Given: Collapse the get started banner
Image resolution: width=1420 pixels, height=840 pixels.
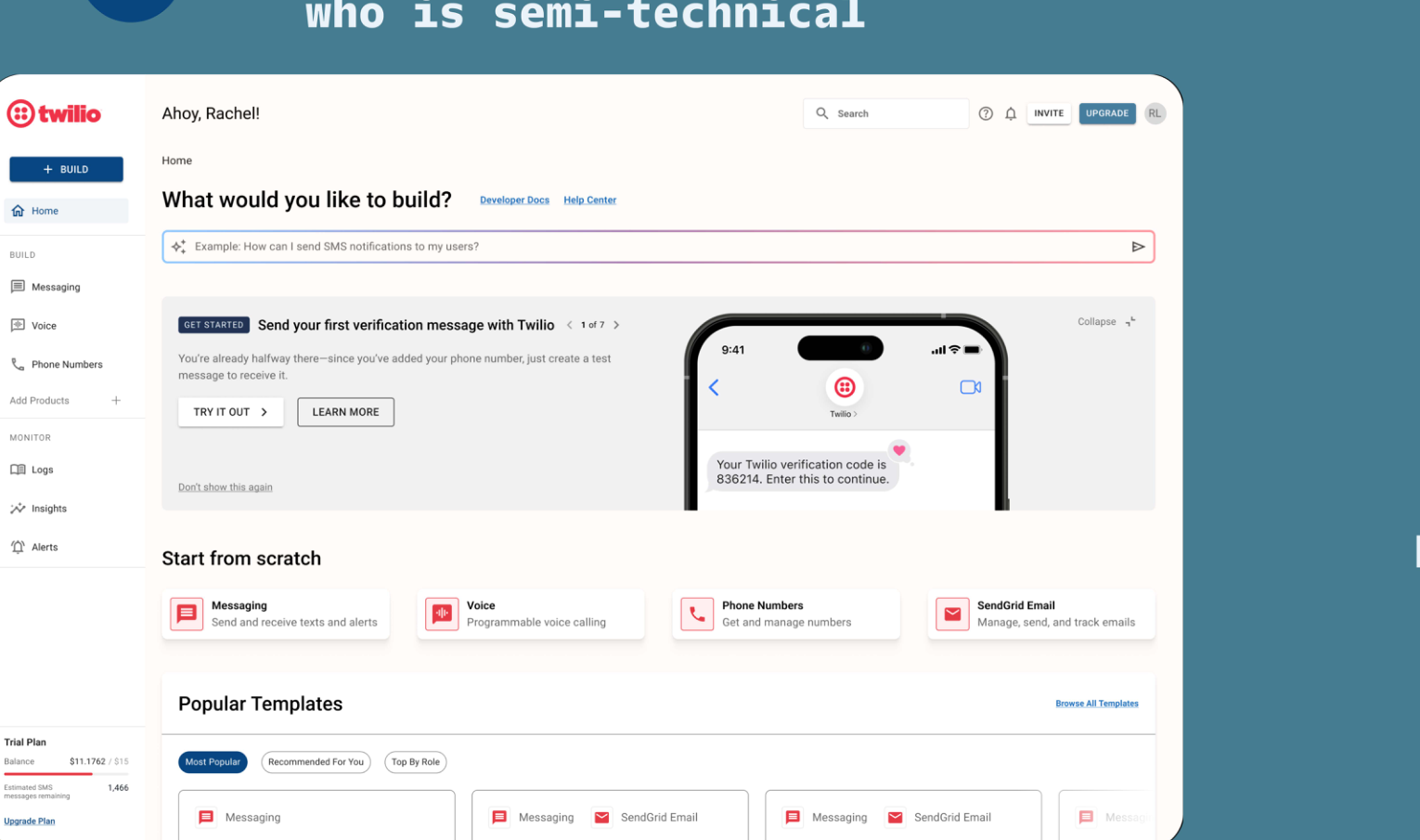Looking at the screenshot, I should coord(1106,322).
